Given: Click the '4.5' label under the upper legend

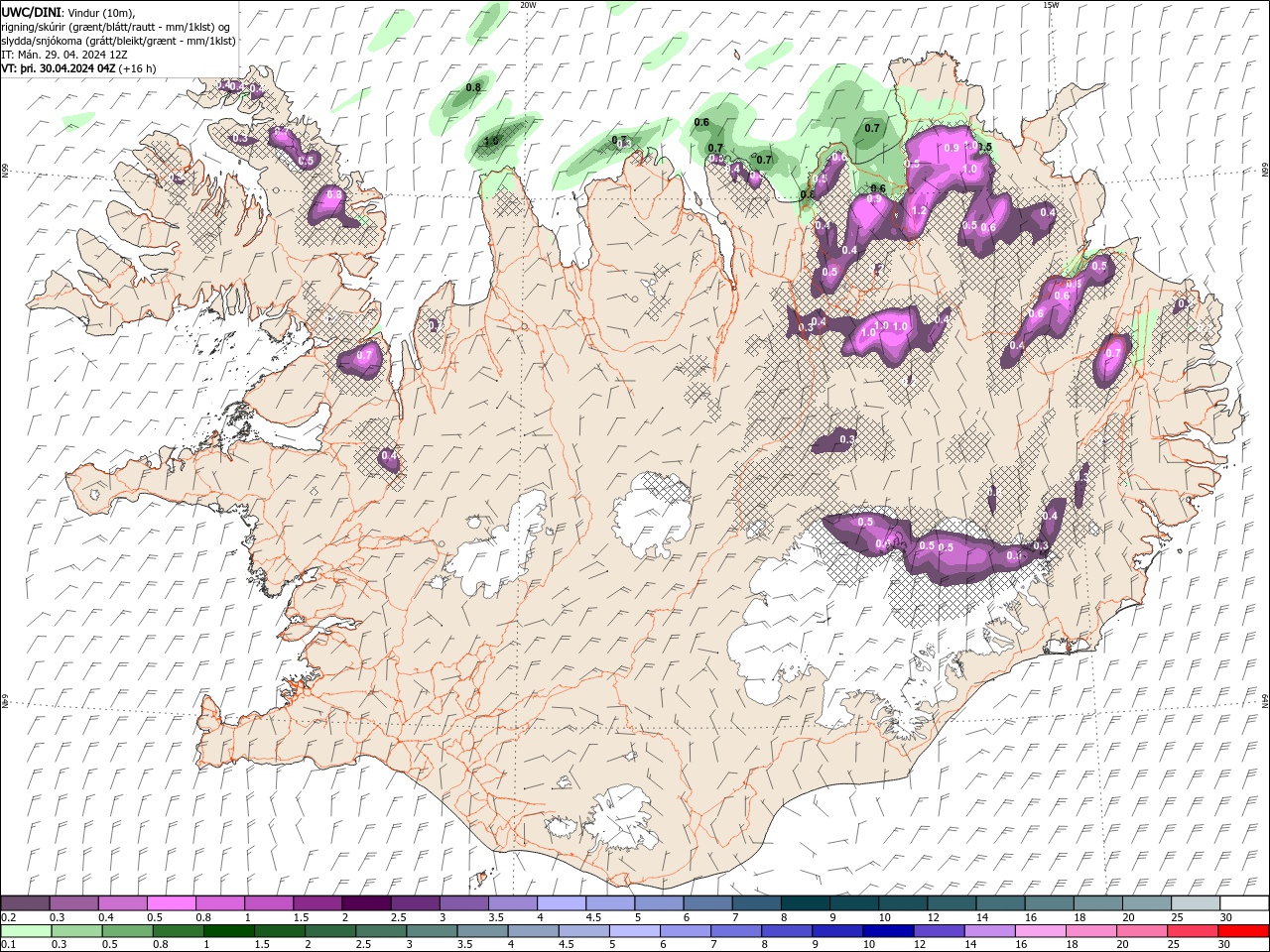Looking at the screenshot, I should tap(593, 917).
